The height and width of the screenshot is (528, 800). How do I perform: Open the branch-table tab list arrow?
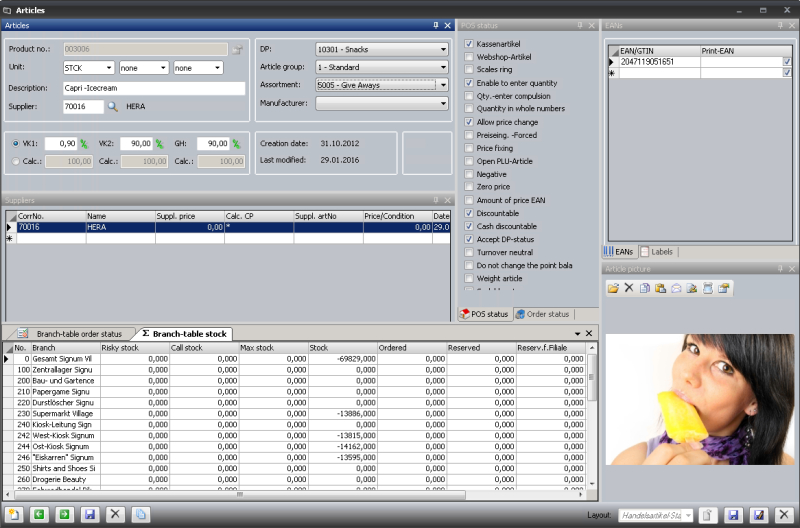(x=578, y=334)
